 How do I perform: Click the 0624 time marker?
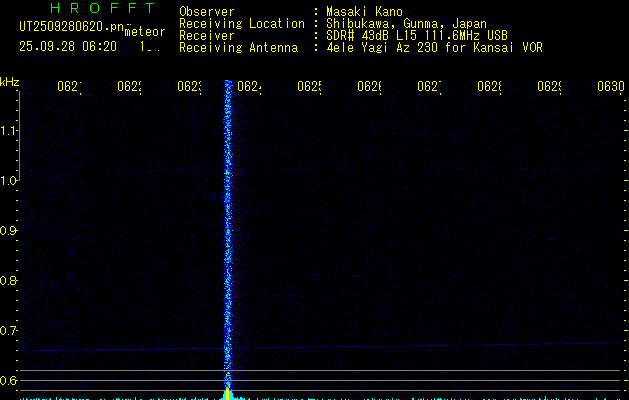click(x=249, y=87)
